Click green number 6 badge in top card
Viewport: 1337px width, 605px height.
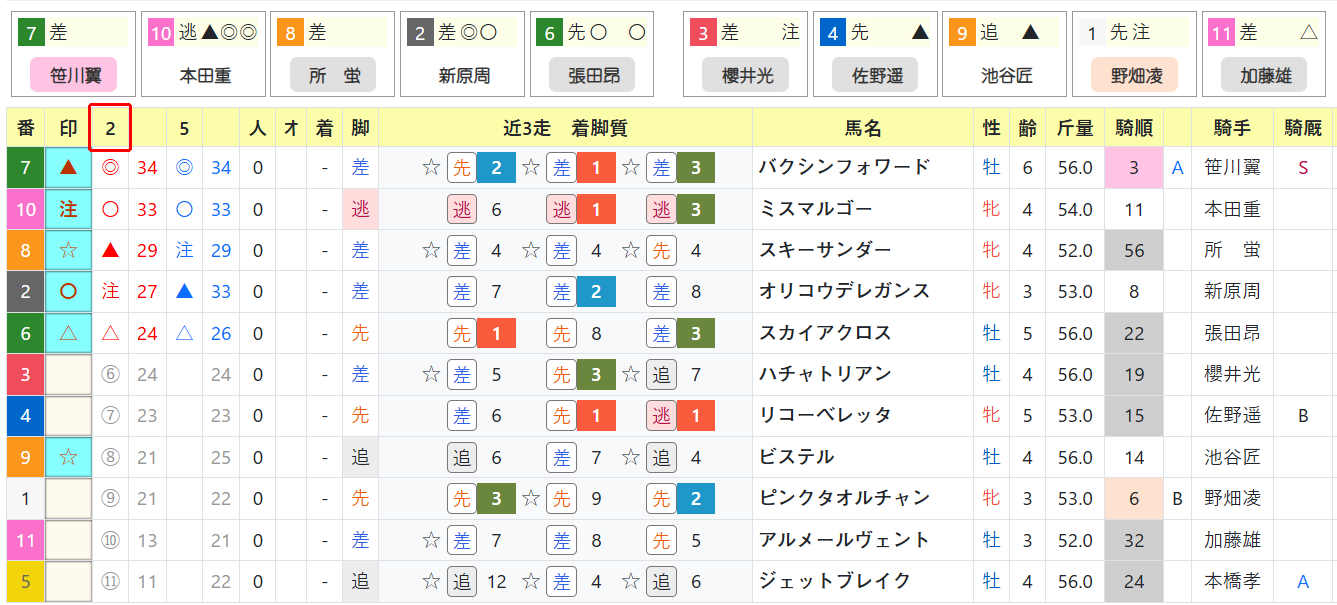(x=550, y=33)
